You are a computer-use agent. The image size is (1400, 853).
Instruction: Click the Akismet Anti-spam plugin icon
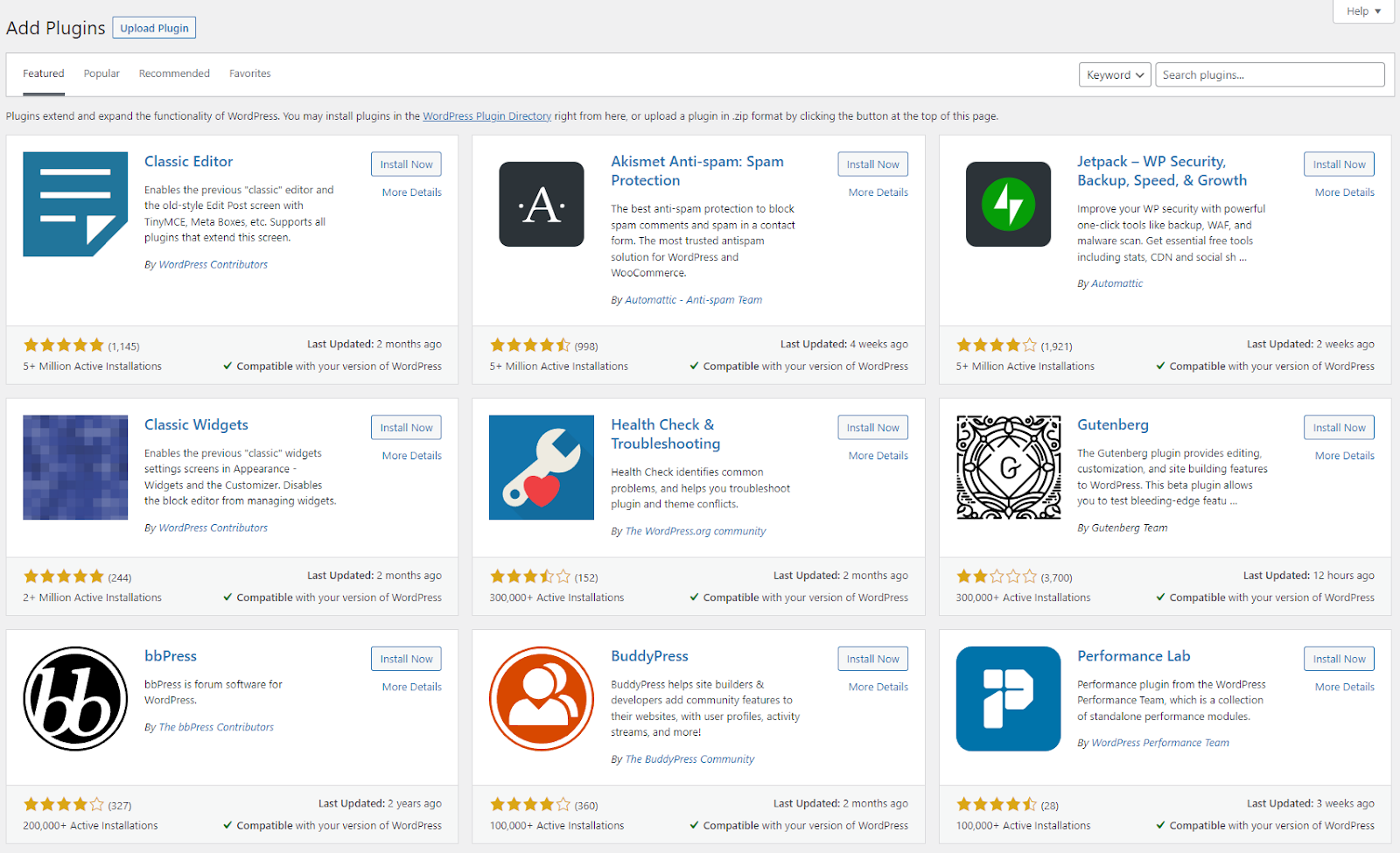[x=542, y=204]
